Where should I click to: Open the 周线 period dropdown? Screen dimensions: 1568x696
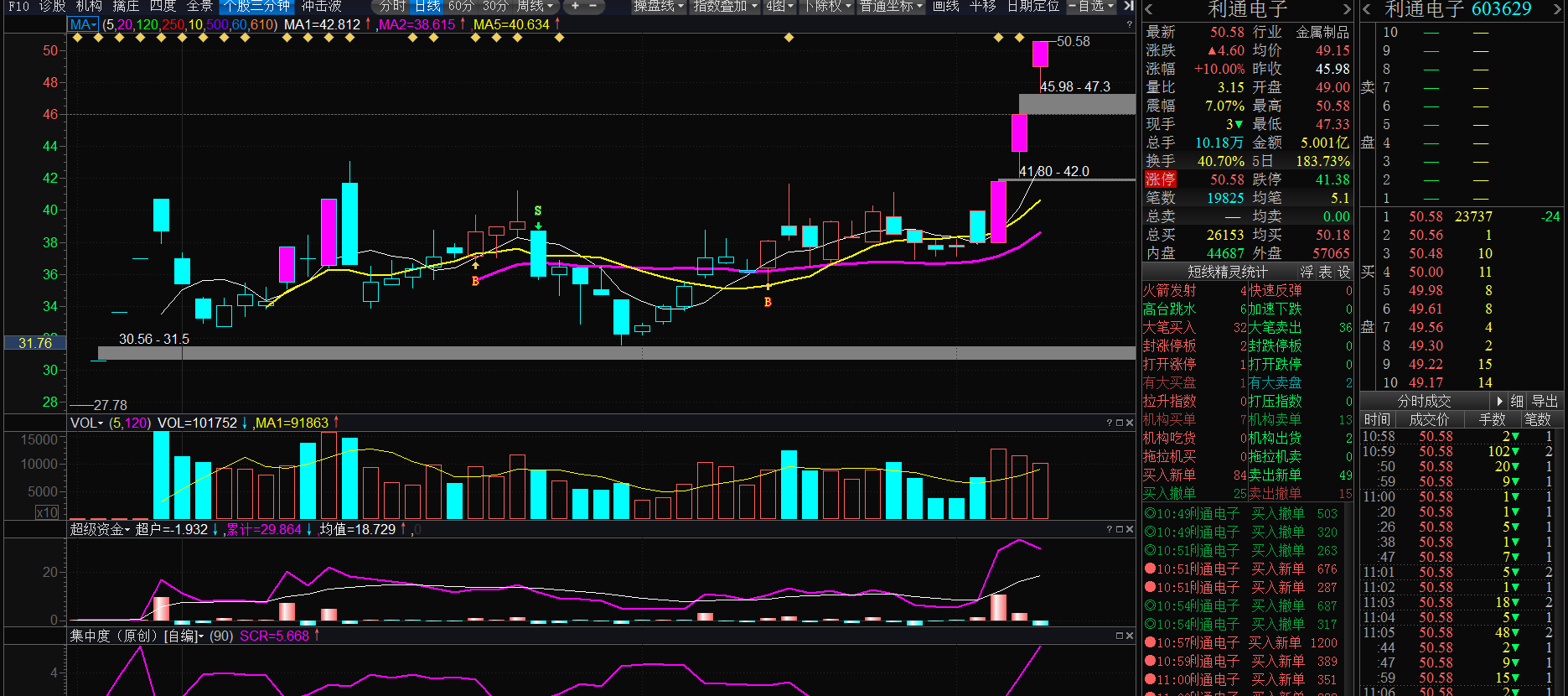pos(535,6)
